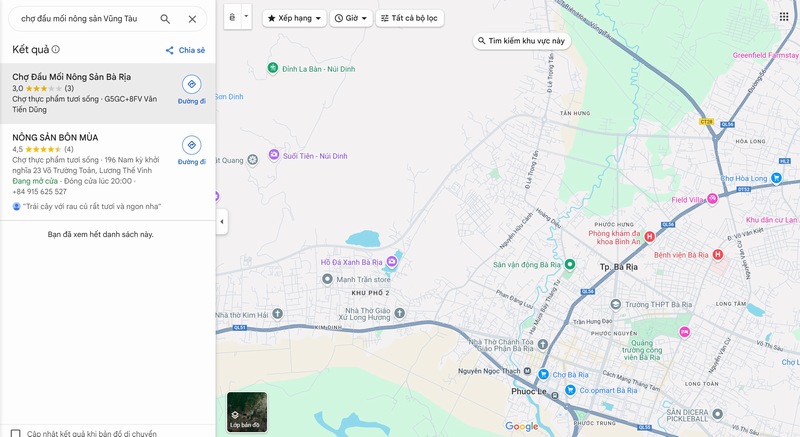Click the search magnifier icon
This screenshot has width=800, height=437.
(165, 19)
